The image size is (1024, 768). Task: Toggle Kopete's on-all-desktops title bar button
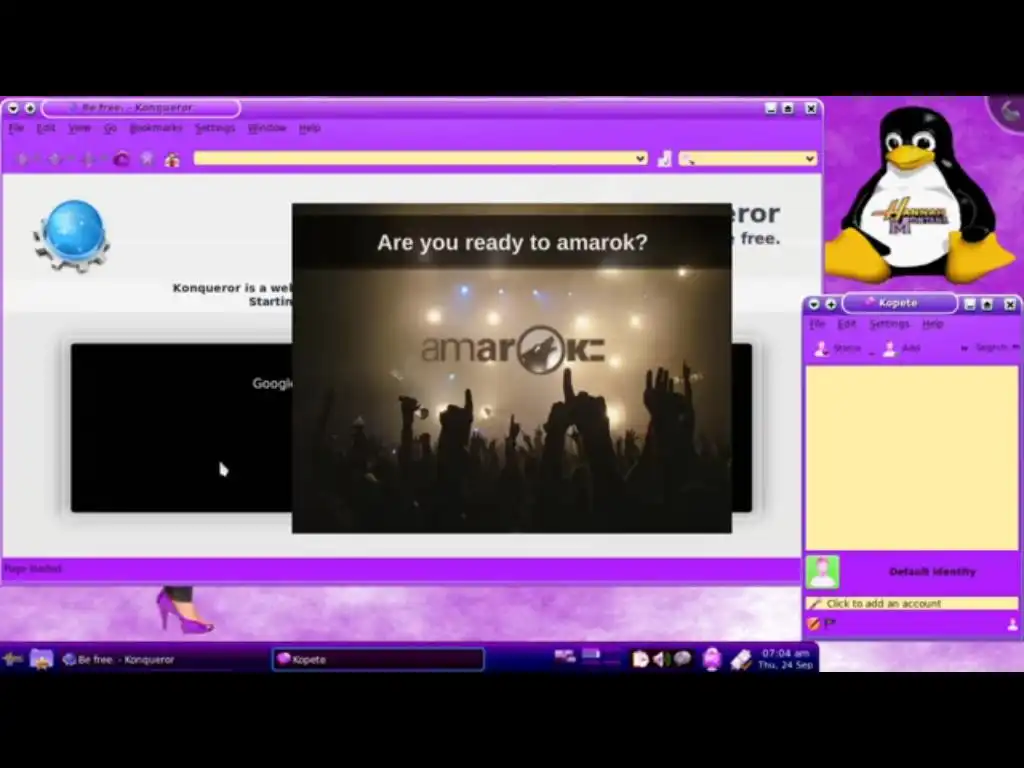pos(831,304)
